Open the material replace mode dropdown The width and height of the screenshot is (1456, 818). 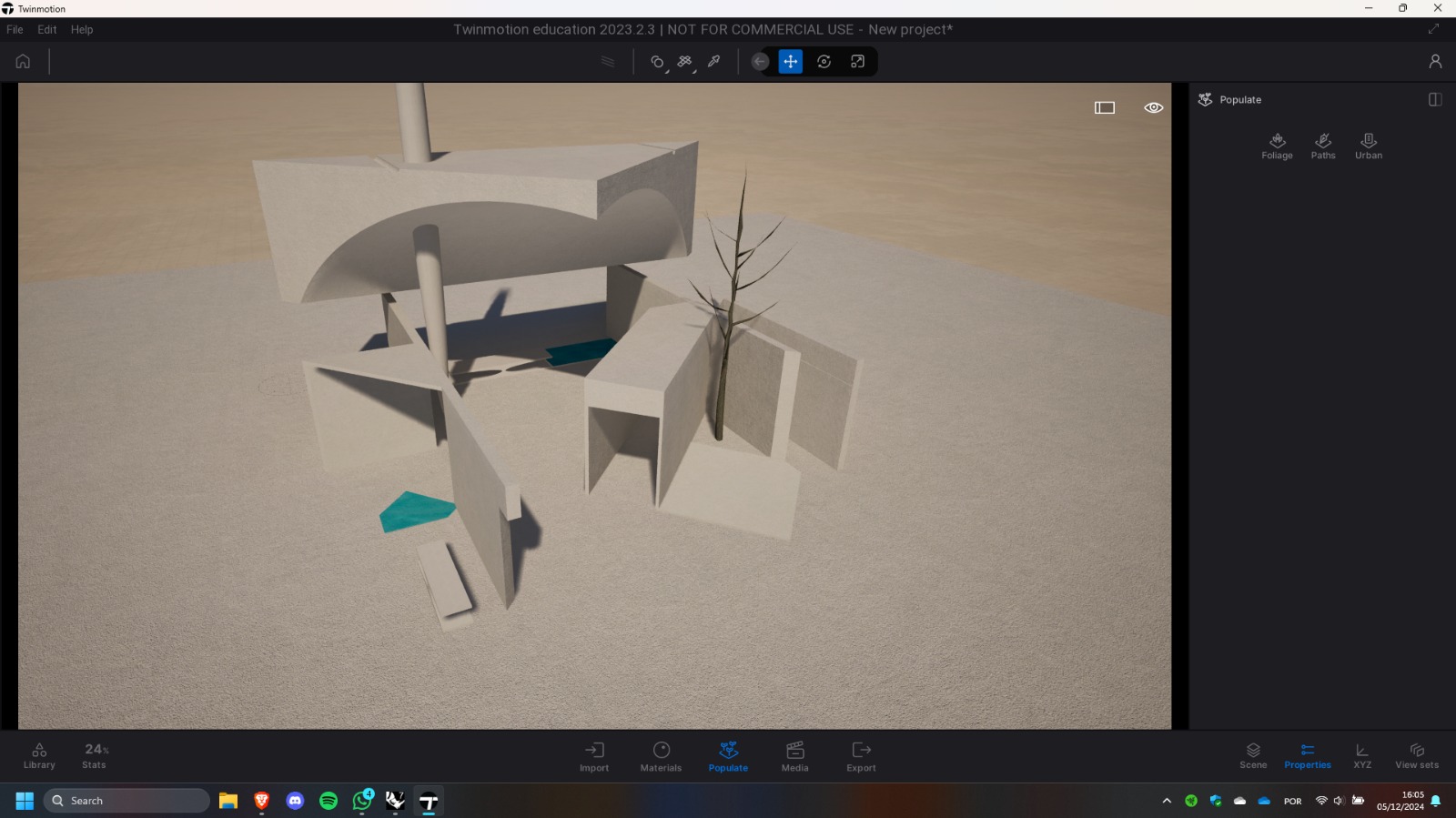[x=685, y=62]
